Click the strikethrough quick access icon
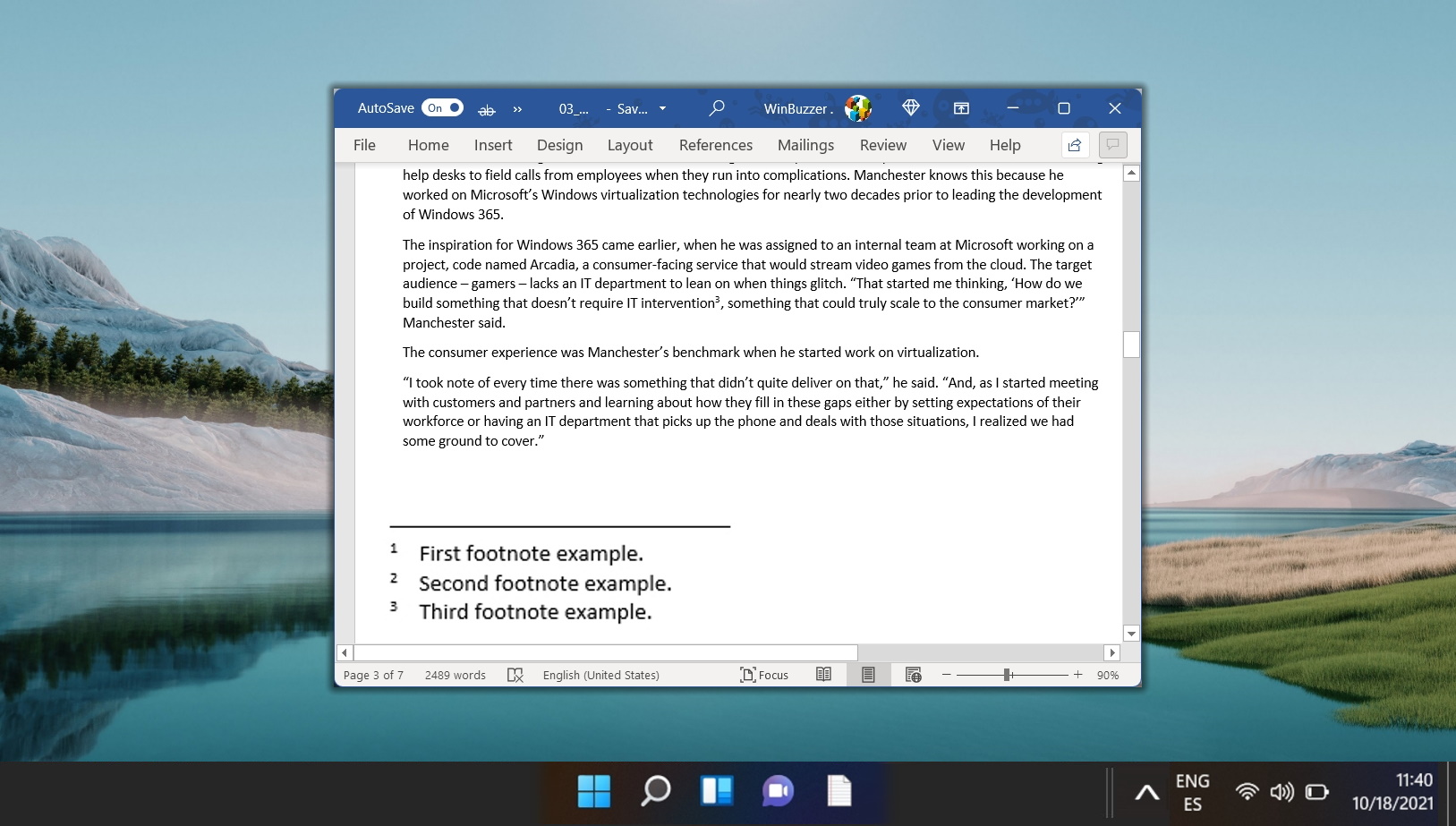 click(x=486, y=109)
